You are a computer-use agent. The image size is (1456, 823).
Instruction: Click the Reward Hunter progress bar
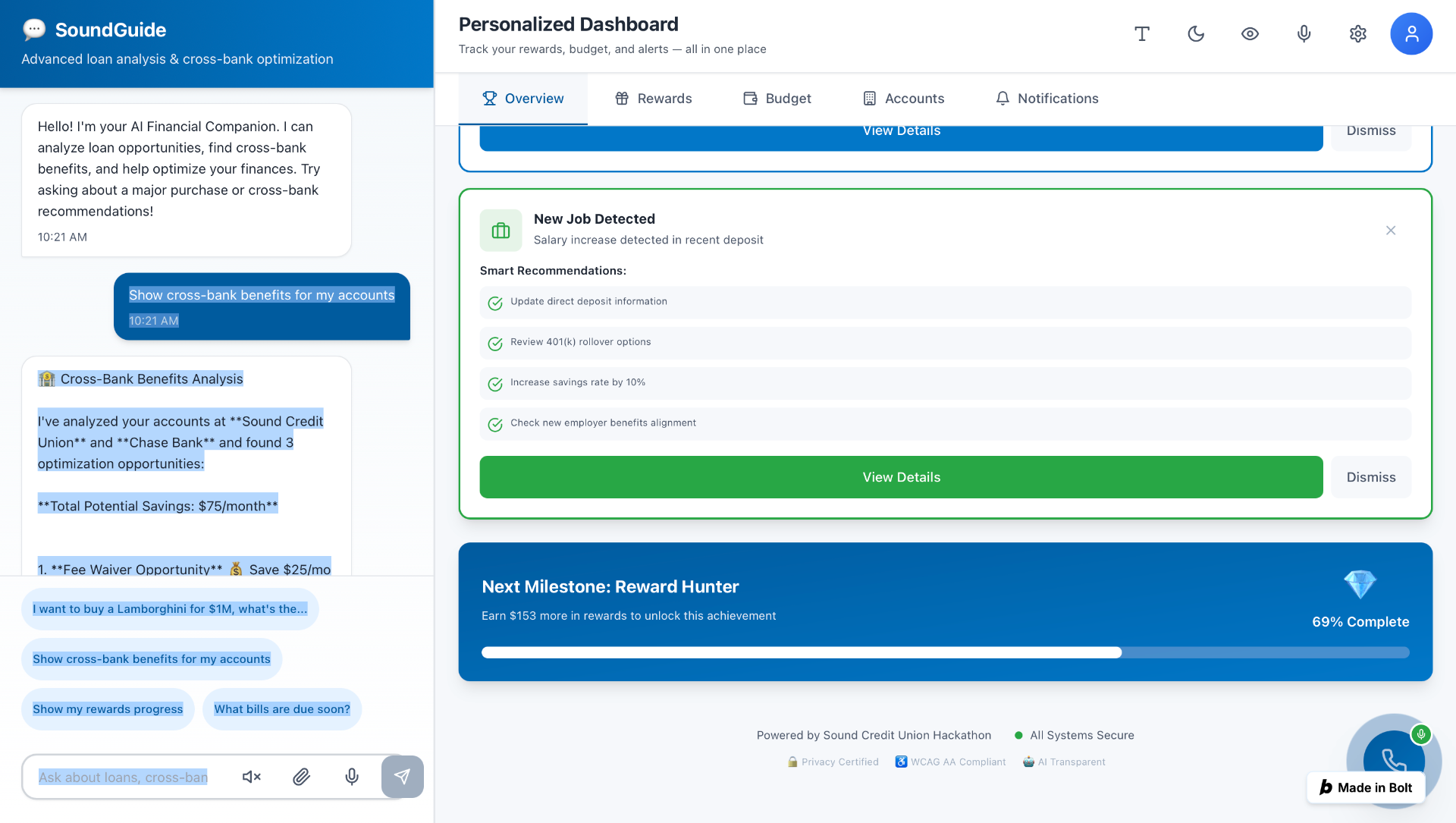(x=945, y=652)
